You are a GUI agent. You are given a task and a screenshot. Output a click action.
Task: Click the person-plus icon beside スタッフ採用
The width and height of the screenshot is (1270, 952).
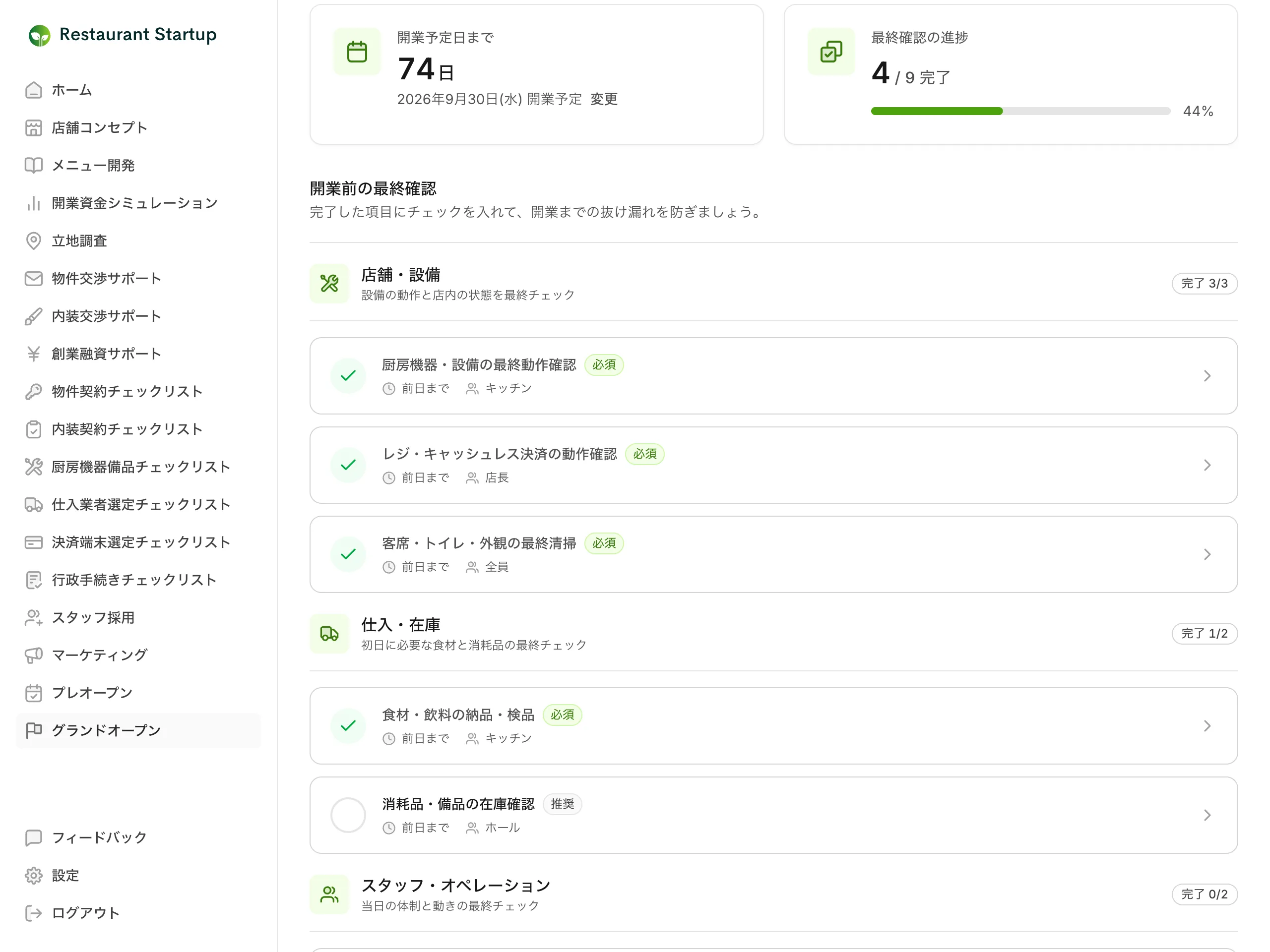click(x=34, y=617)
